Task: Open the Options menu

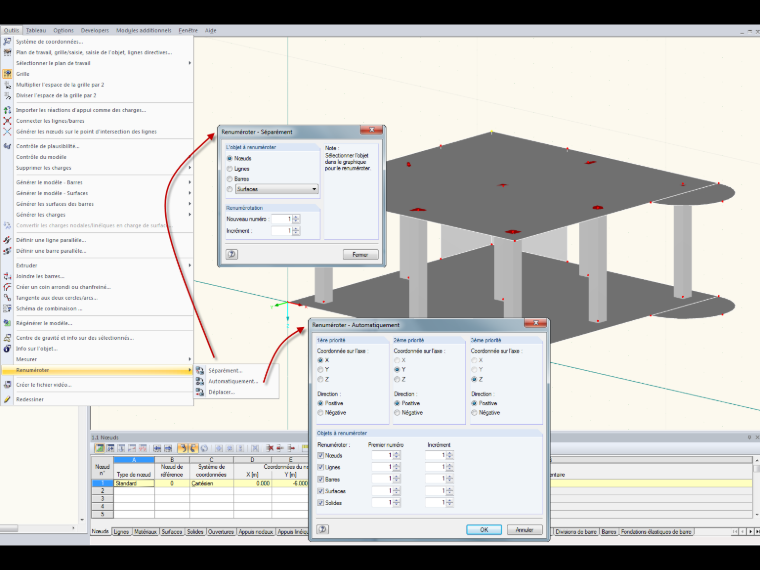Action: tap(63, 30)
